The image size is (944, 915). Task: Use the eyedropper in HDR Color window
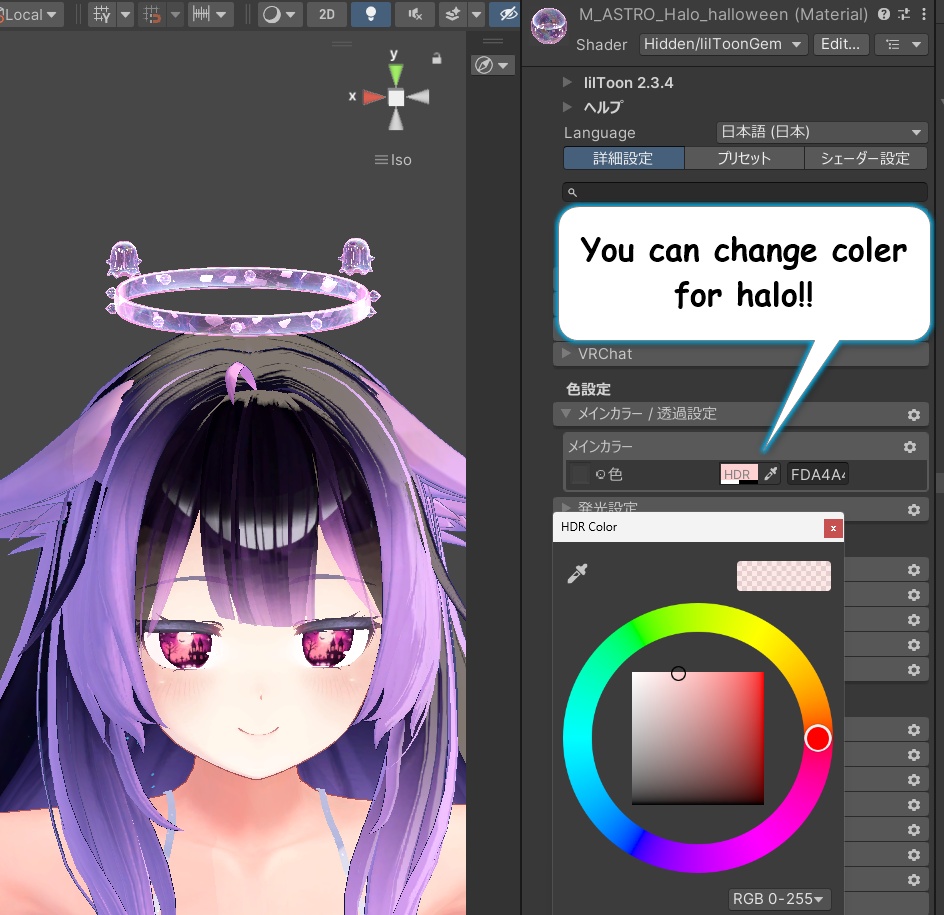tap(577, 574)
